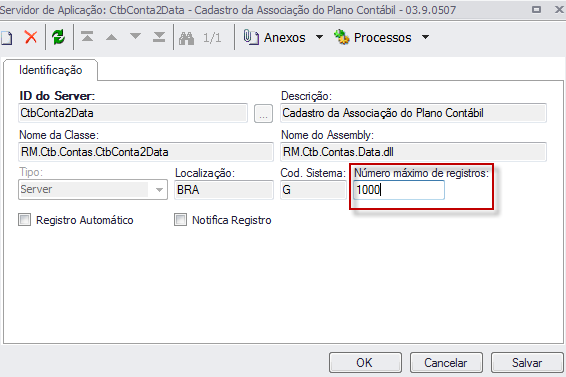The image size is (566, 377).
Task: Click the 1/1 record counter
Action: 212,38
